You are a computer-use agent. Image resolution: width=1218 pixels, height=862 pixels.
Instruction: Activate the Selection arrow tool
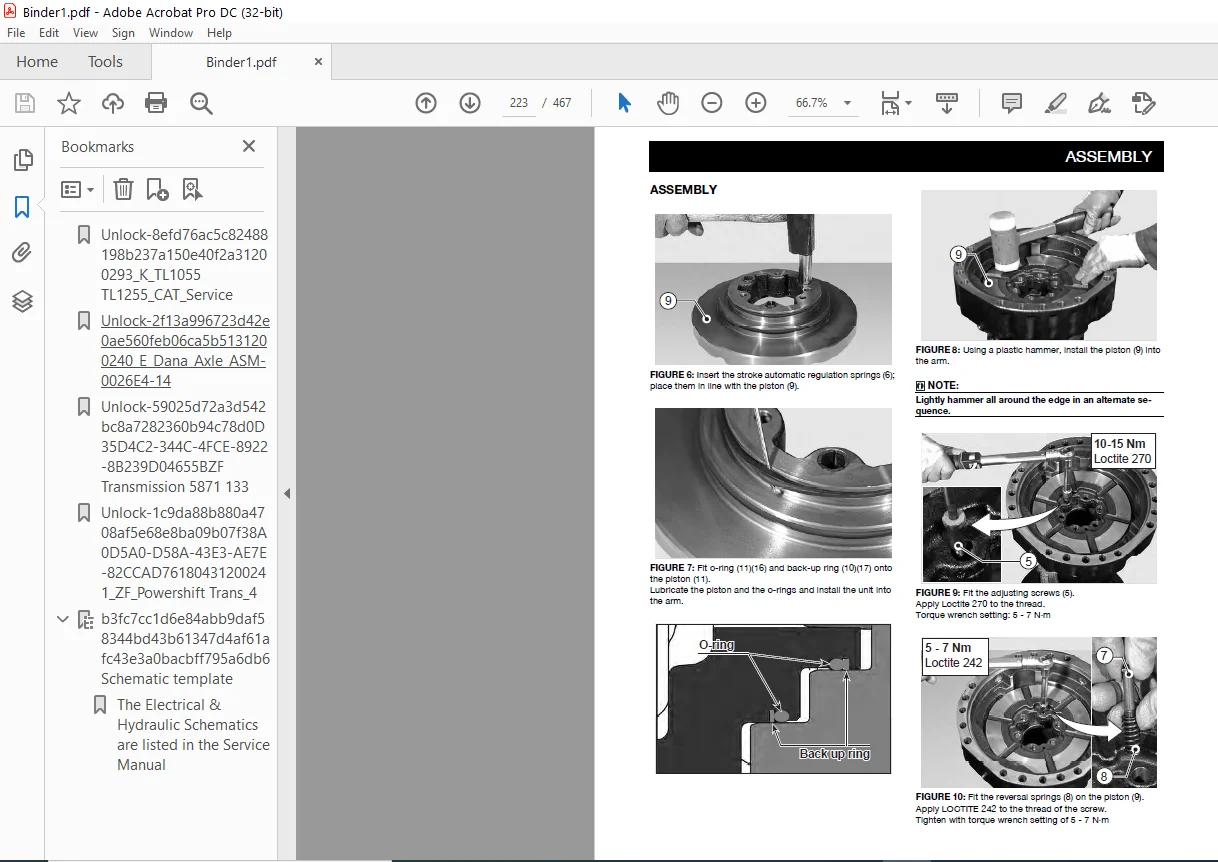624,103
